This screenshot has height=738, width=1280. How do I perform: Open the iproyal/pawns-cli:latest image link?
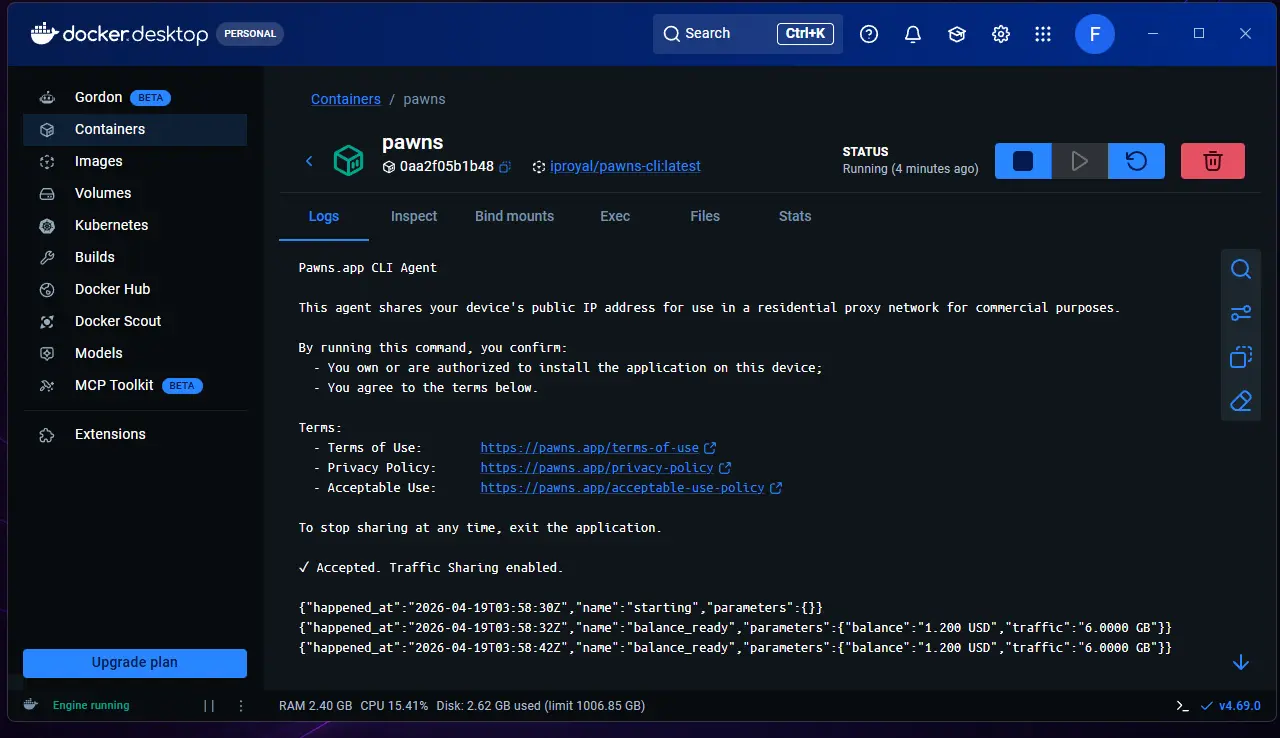click(625, 166)
